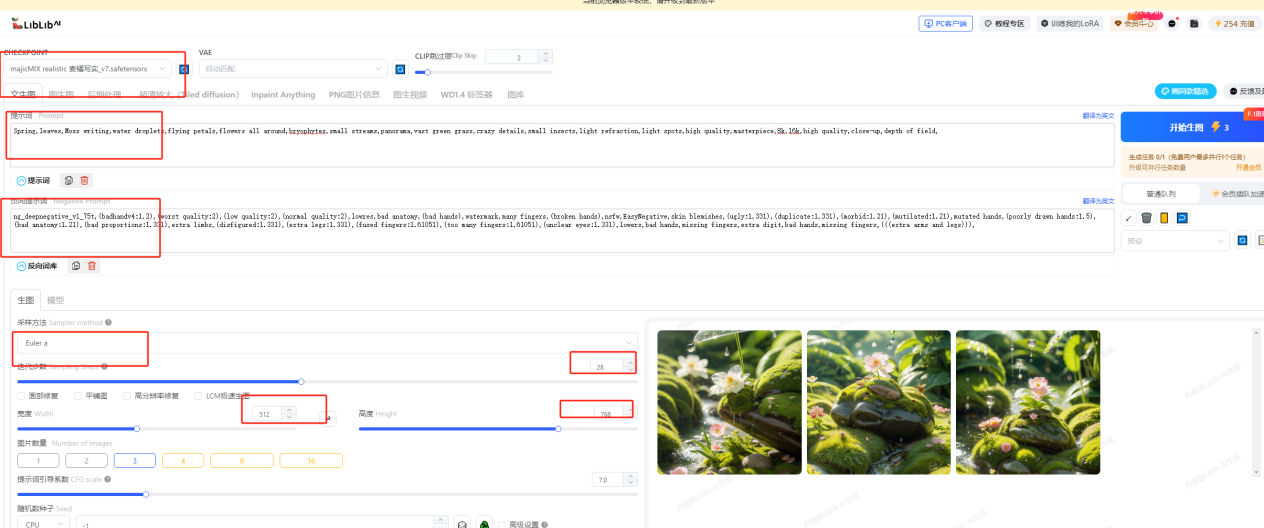Image resolution: width=1264 pixels, height=528 pixels.
Task: Switch to the PNG图片信息 tab
Action: pyautogui.click(x=354, y=95)
